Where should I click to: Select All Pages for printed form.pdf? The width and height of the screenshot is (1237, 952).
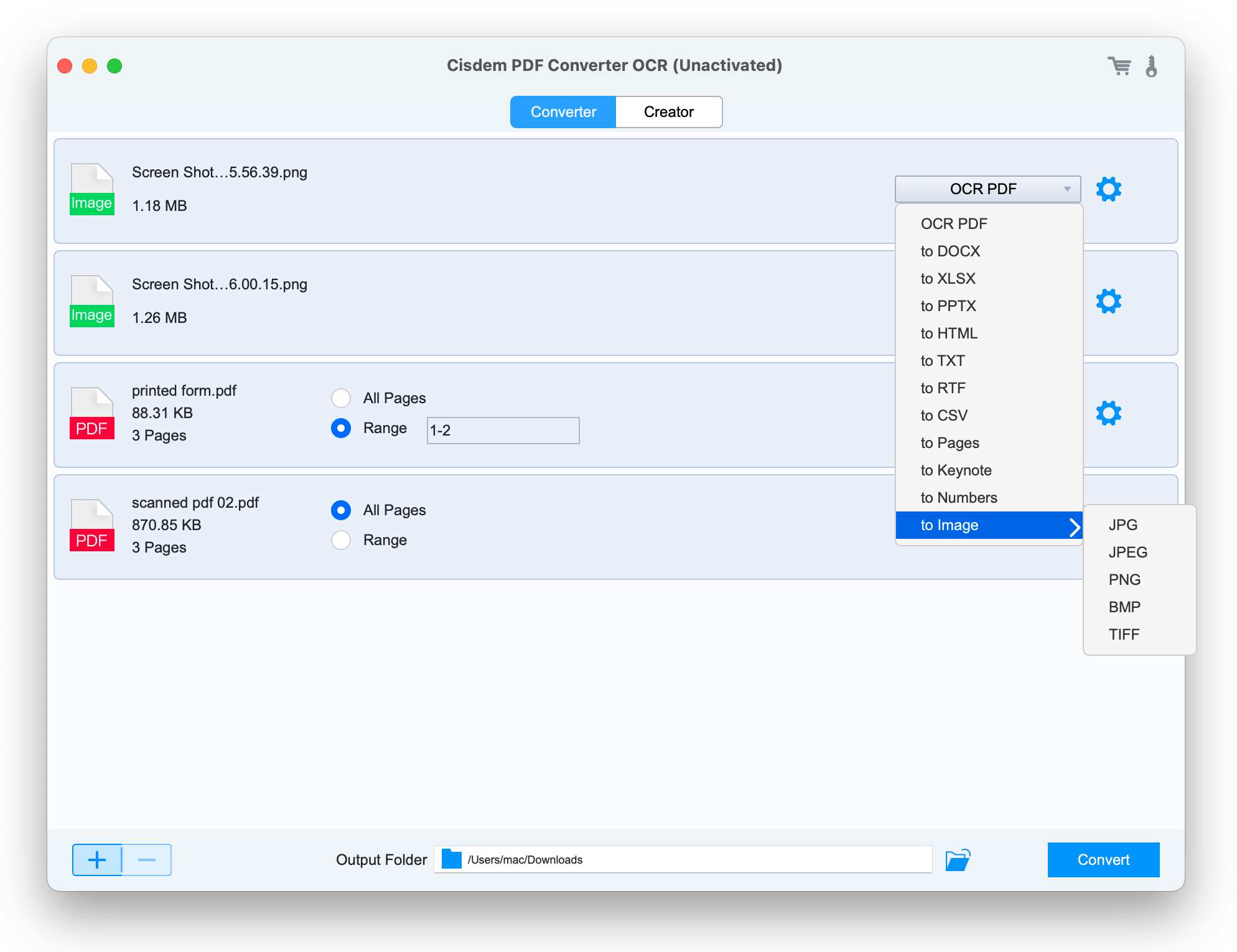(341, 398)
